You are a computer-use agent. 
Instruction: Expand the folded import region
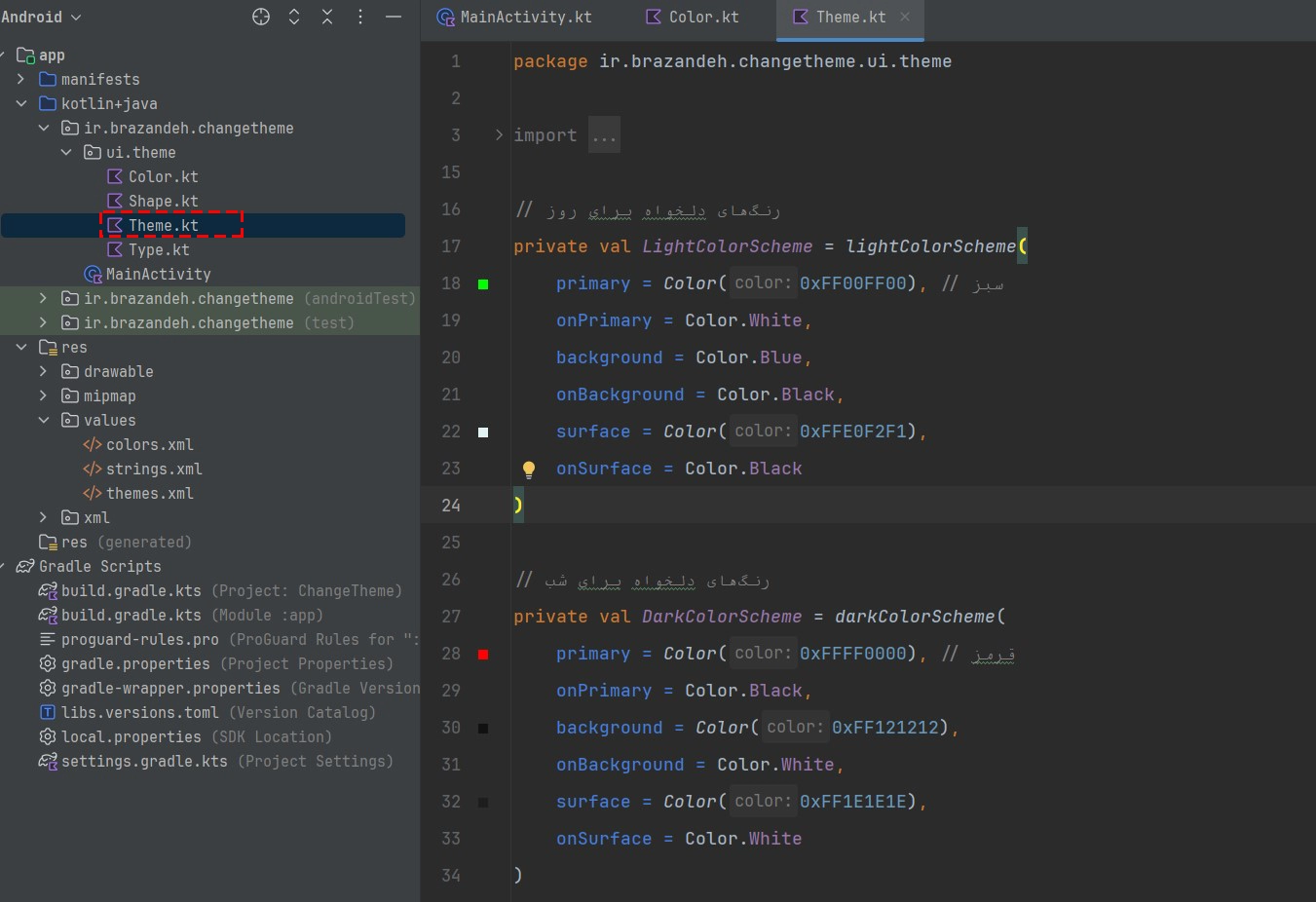499,135
